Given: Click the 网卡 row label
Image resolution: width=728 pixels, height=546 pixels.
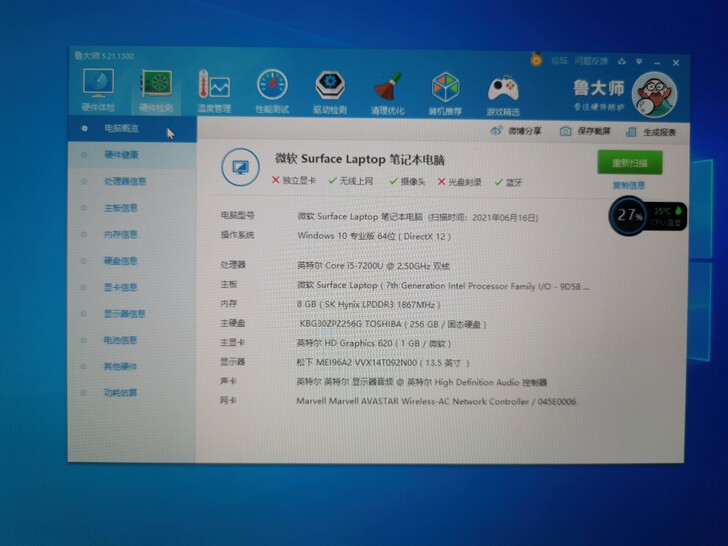Looking at the screenshot, I should 228,400.
